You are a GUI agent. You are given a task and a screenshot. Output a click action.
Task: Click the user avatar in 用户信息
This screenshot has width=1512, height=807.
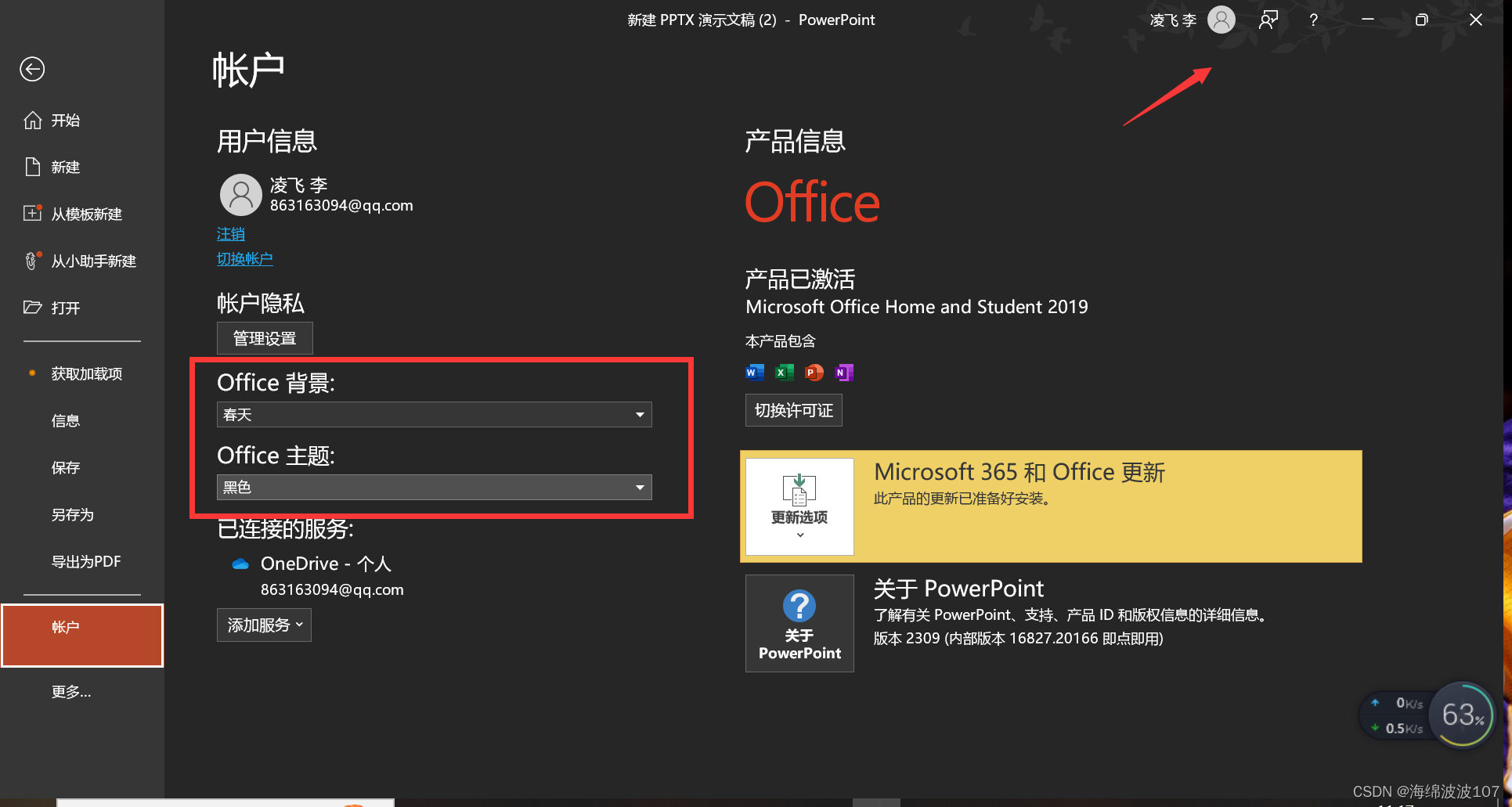pyautogui.click(x=241, y=195)
